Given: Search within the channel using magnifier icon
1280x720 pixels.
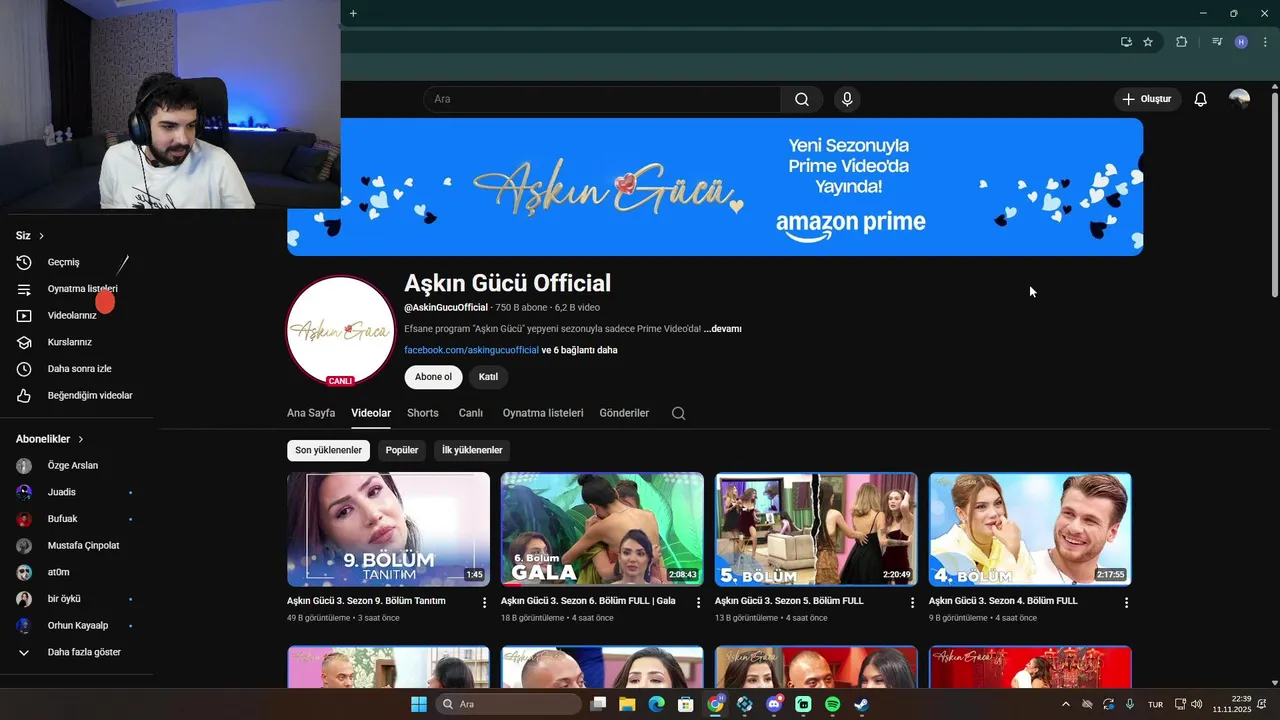Looking at the screenshot, I should [678, 413].
